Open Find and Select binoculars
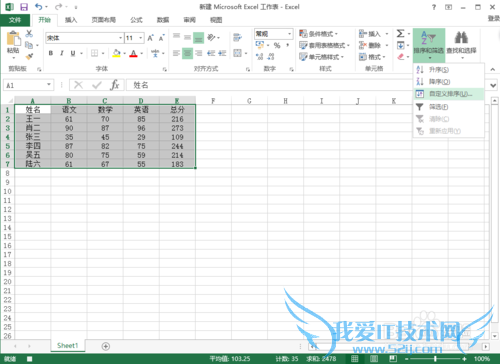 click(x=461, y=44)
